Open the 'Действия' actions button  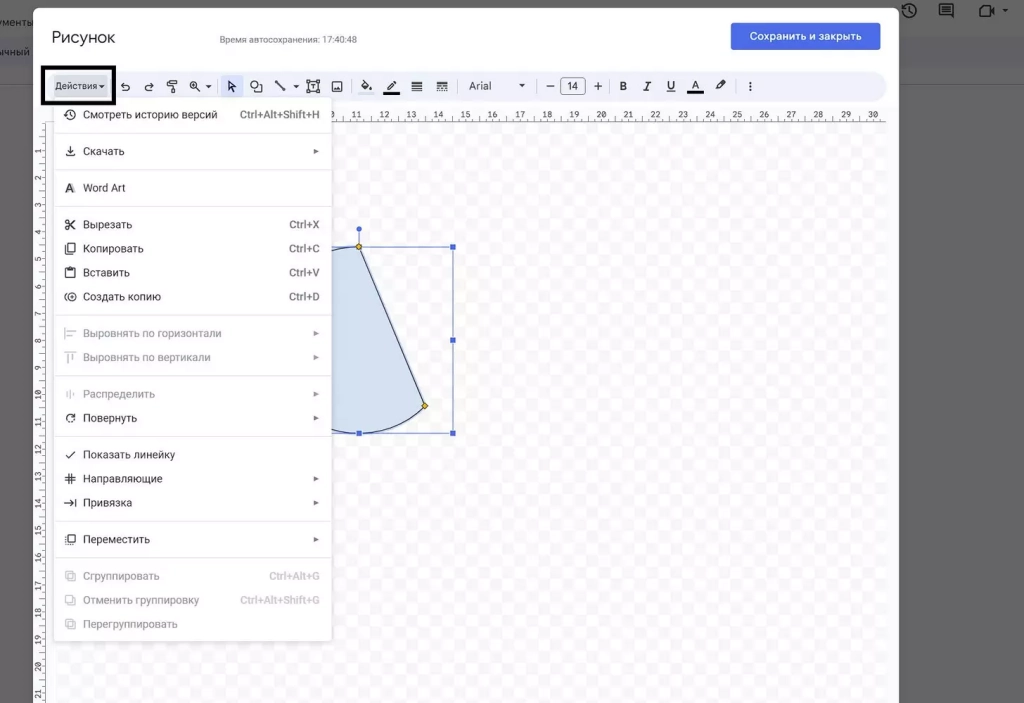pos(79,87)
